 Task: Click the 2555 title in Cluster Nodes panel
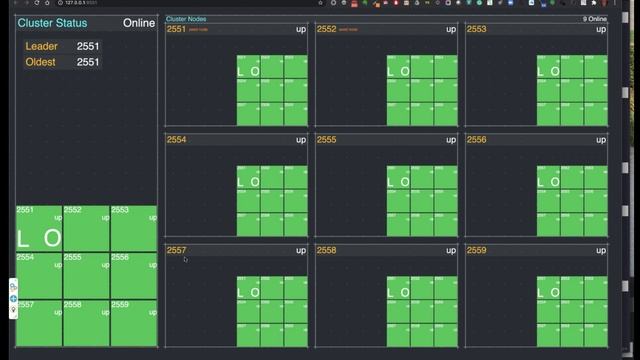[x=327, y=140]
